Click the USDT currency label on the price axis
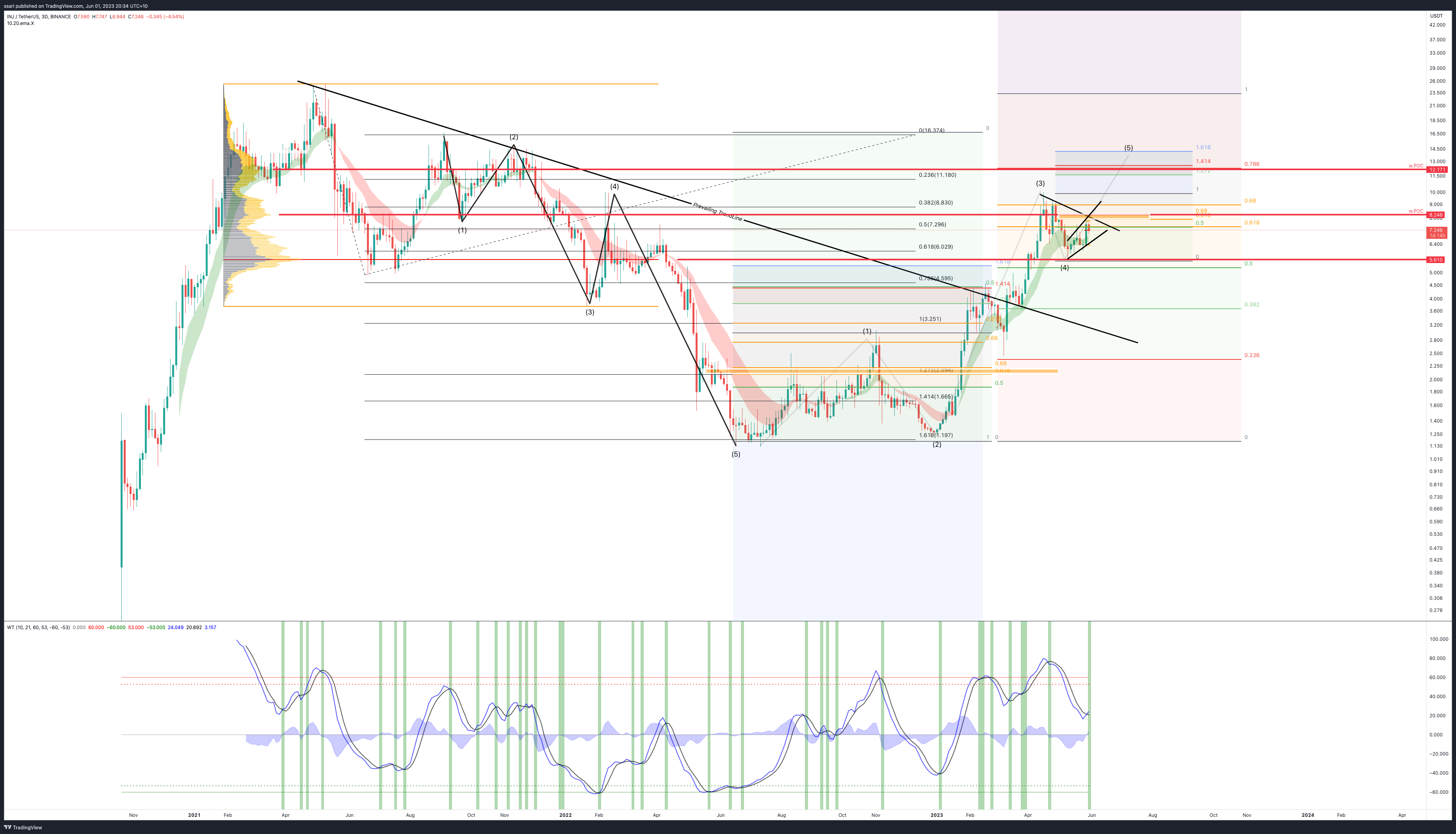Image resolution: width=1456 pixels, height=834 pixels. (x=1436, y=16)
